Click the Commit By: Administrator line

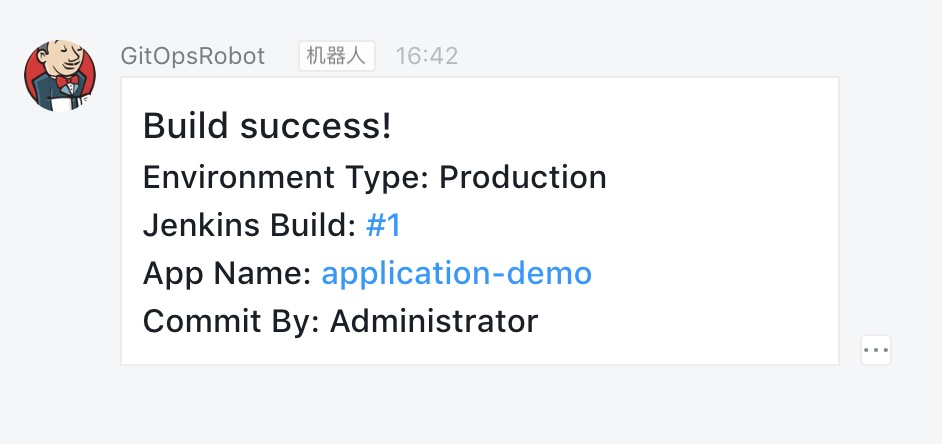coord(340,321)
